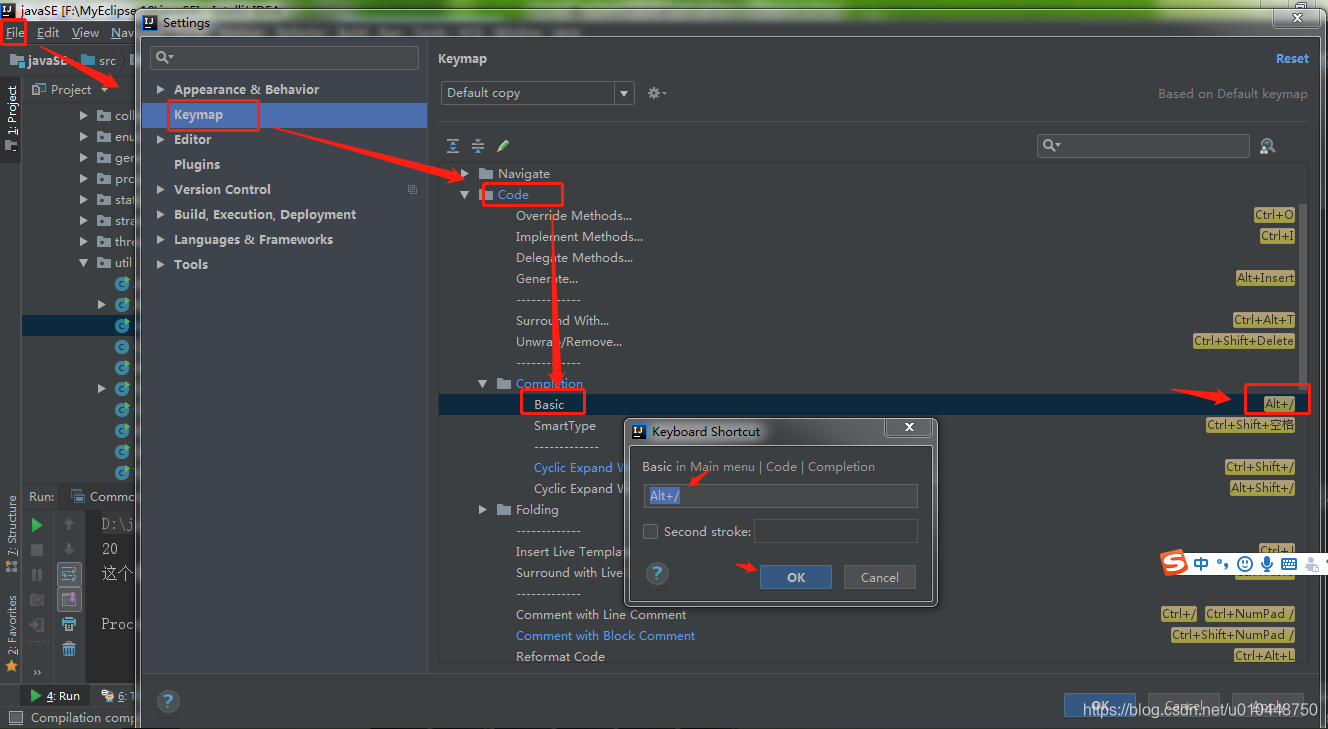Toggle Scroll to End in Run panel

tap(69, 599)
